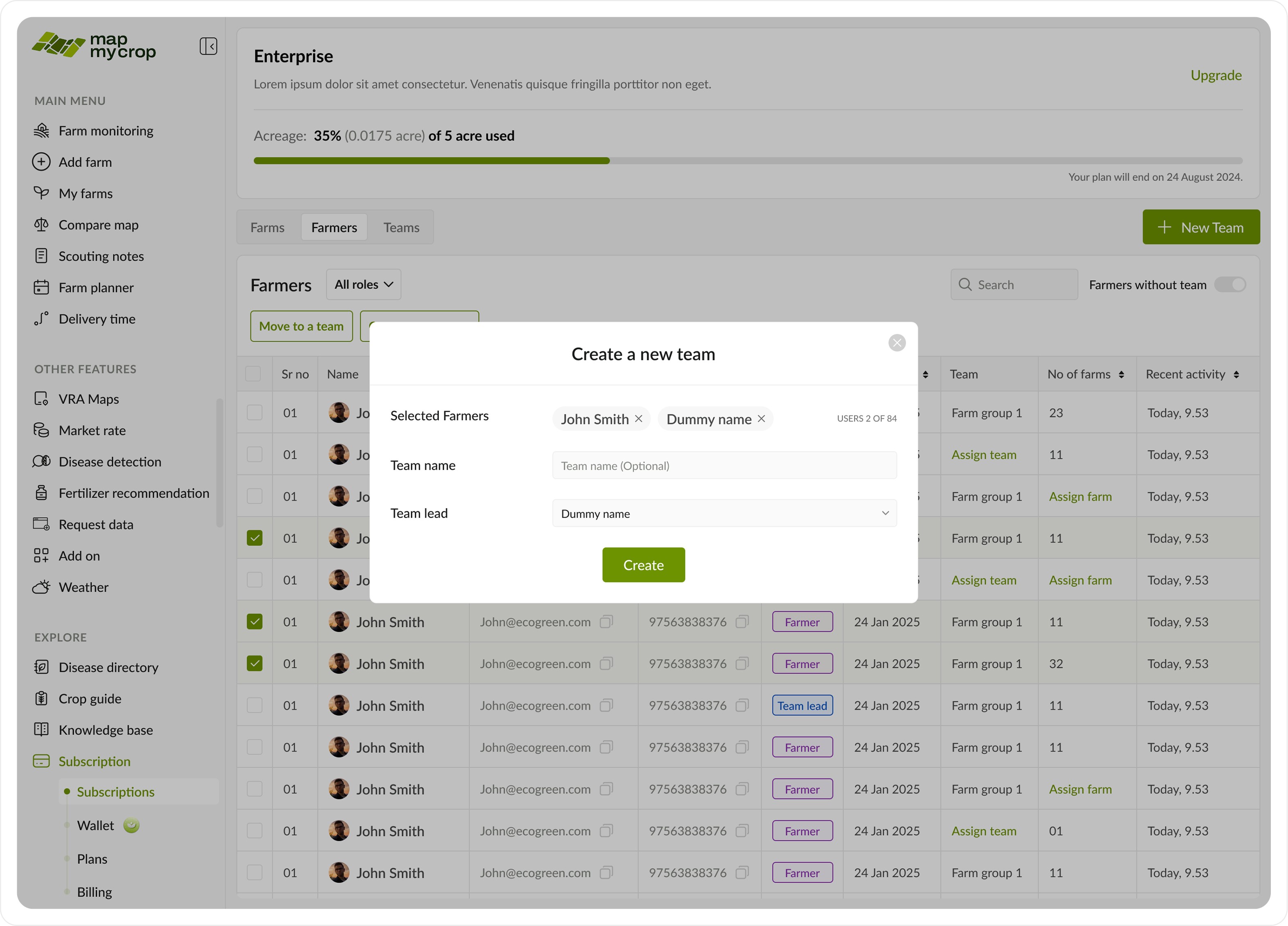Screen dimensions: 1288x926
Task: Remove Dummy name chip from selected farmers
Action: (762, 419)
